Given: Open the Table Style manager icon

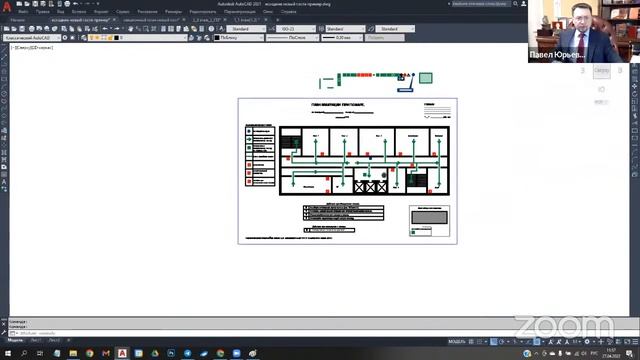Looking at the screenshot, I should [321, 29].
